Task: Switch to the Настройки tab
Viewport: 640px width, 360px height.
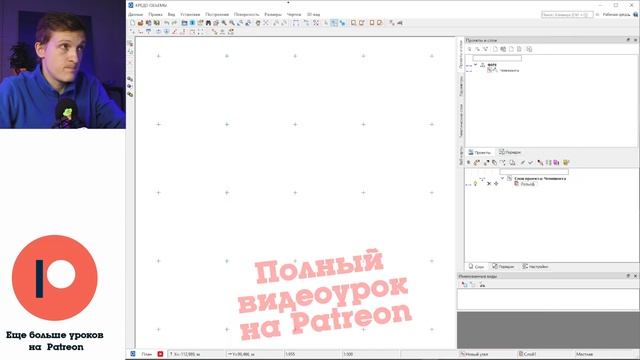Action: [x=535, y=267]
